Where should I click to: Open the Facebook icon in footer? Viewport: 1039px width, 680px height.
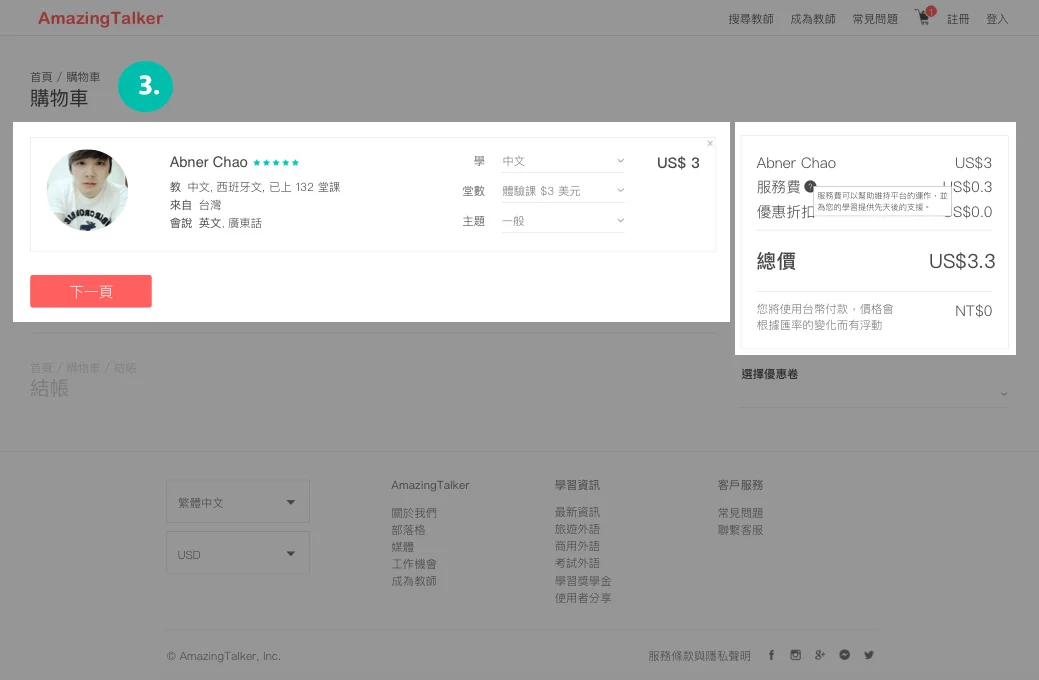click(771, 655)
